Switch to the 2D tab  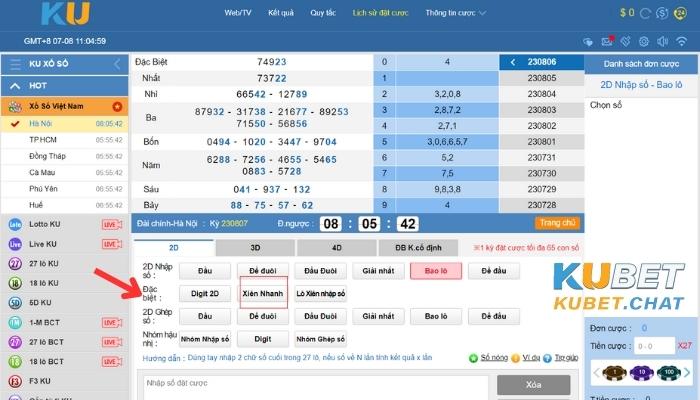(174, 248)
